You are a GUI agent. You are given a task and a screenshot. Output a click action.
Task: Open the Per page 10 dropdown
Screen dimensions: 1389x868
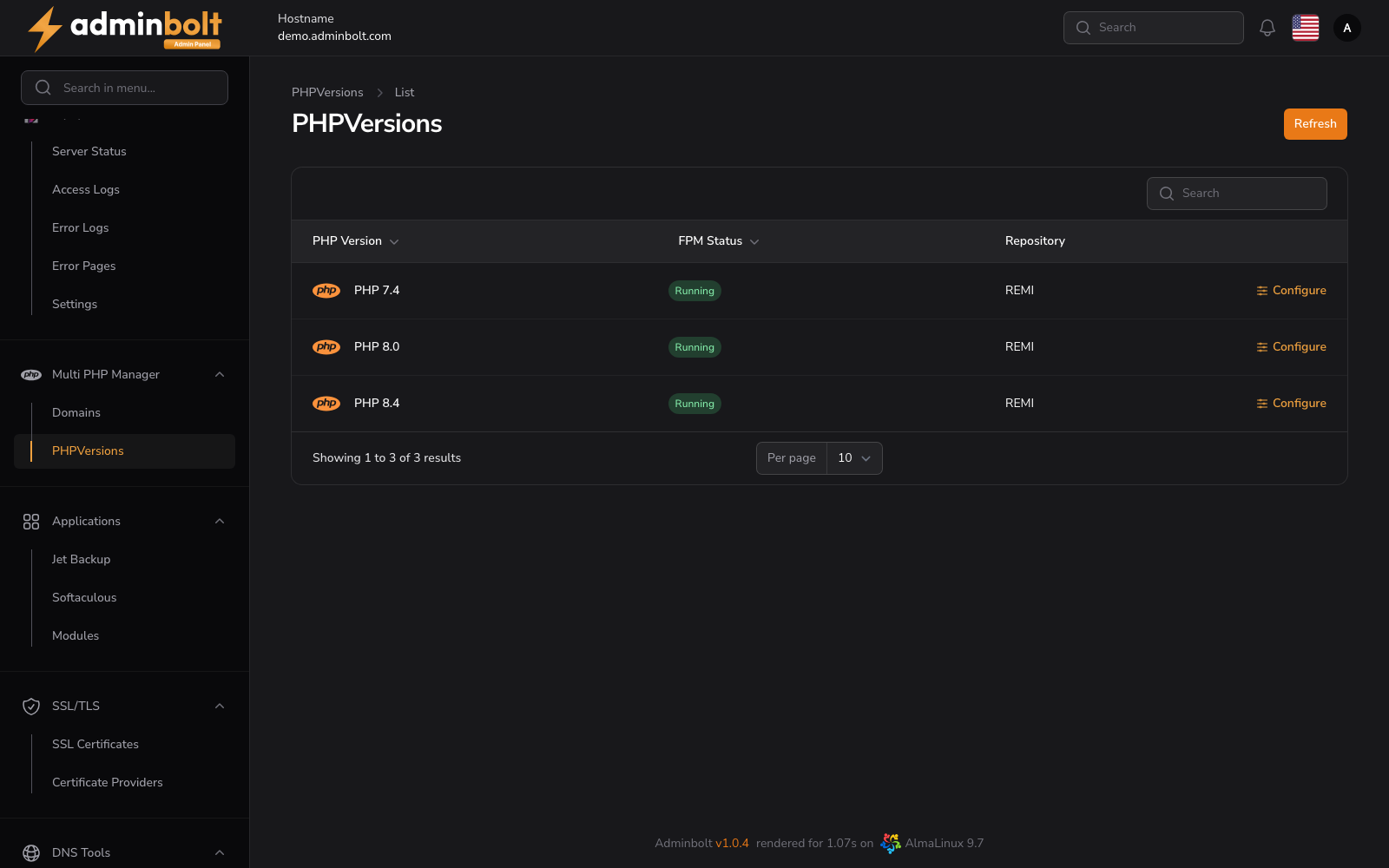point(854,458)
